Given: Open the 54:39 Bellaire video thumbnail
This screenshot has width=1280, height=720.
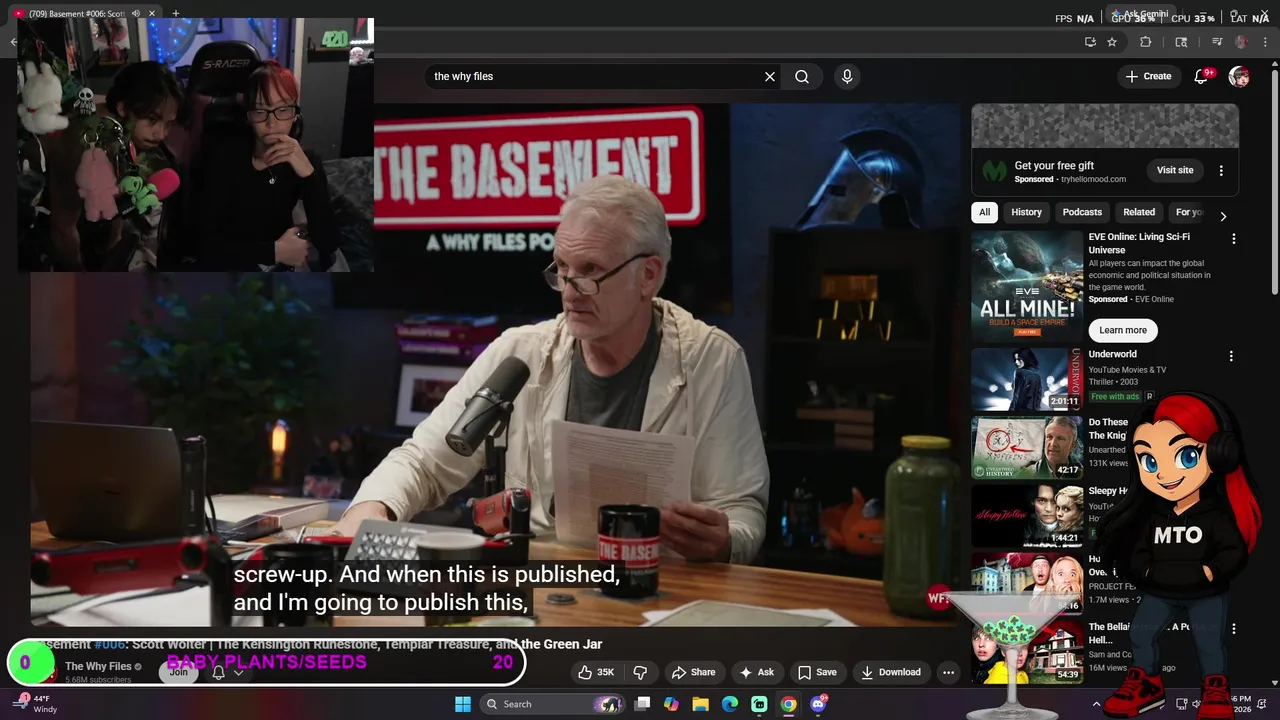Looking at the screenshot, I should [x=1027, y=652].
